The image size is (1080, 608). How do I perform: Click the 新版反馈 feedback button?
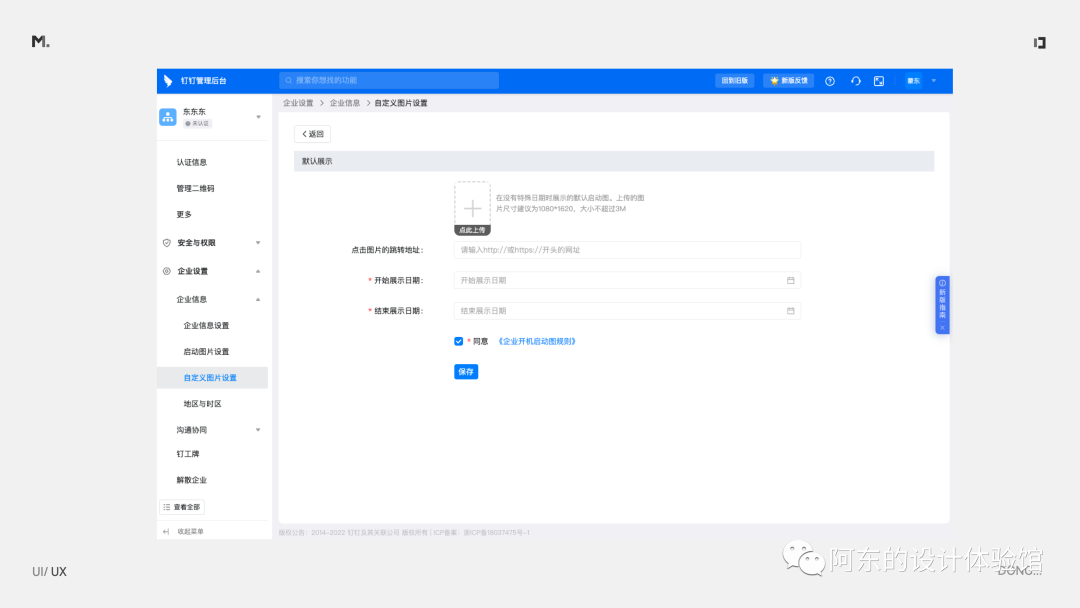click(x=789, y=81)
